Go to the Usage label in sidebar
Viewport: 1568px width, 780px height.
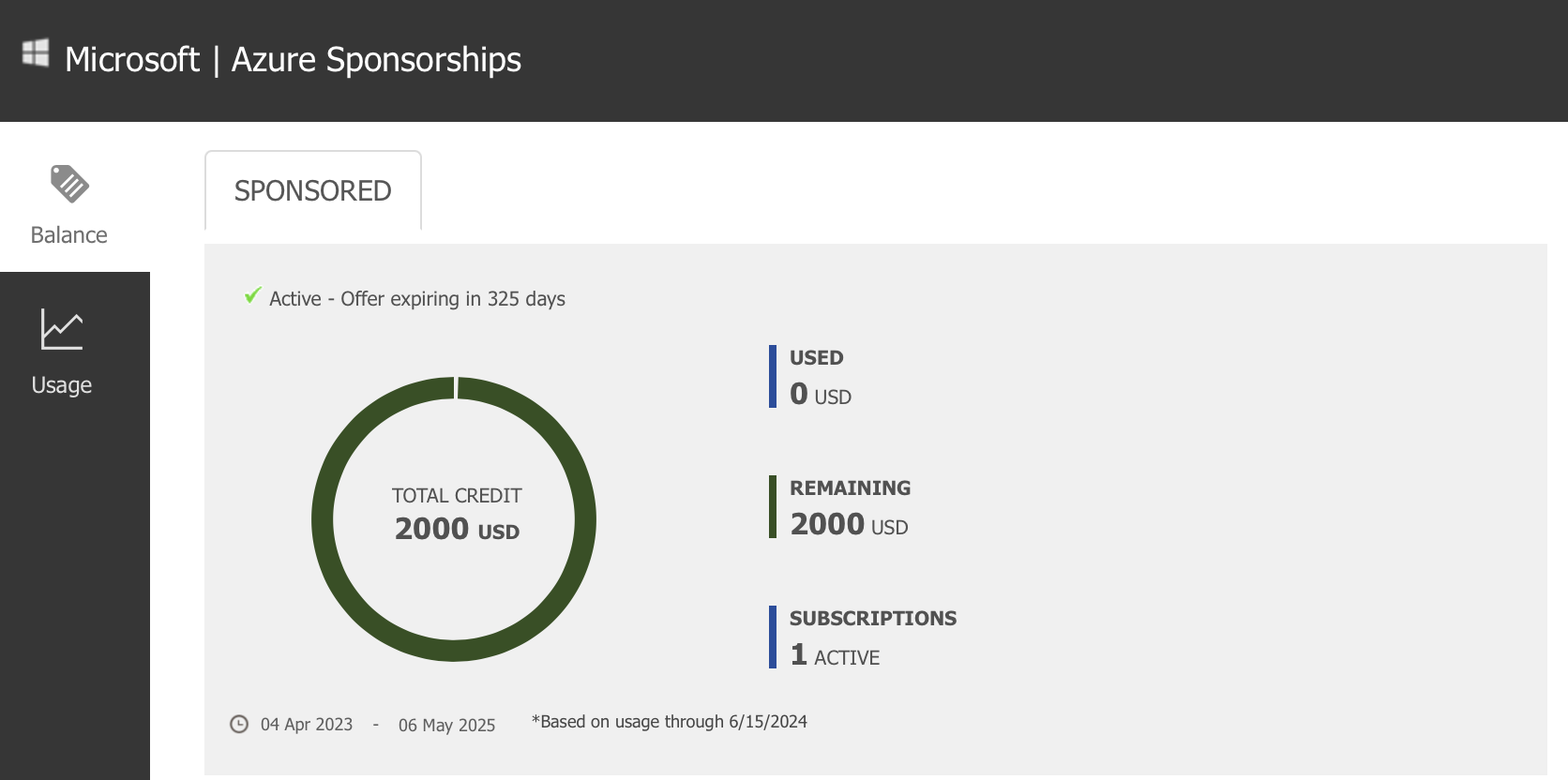click(62, 385)
